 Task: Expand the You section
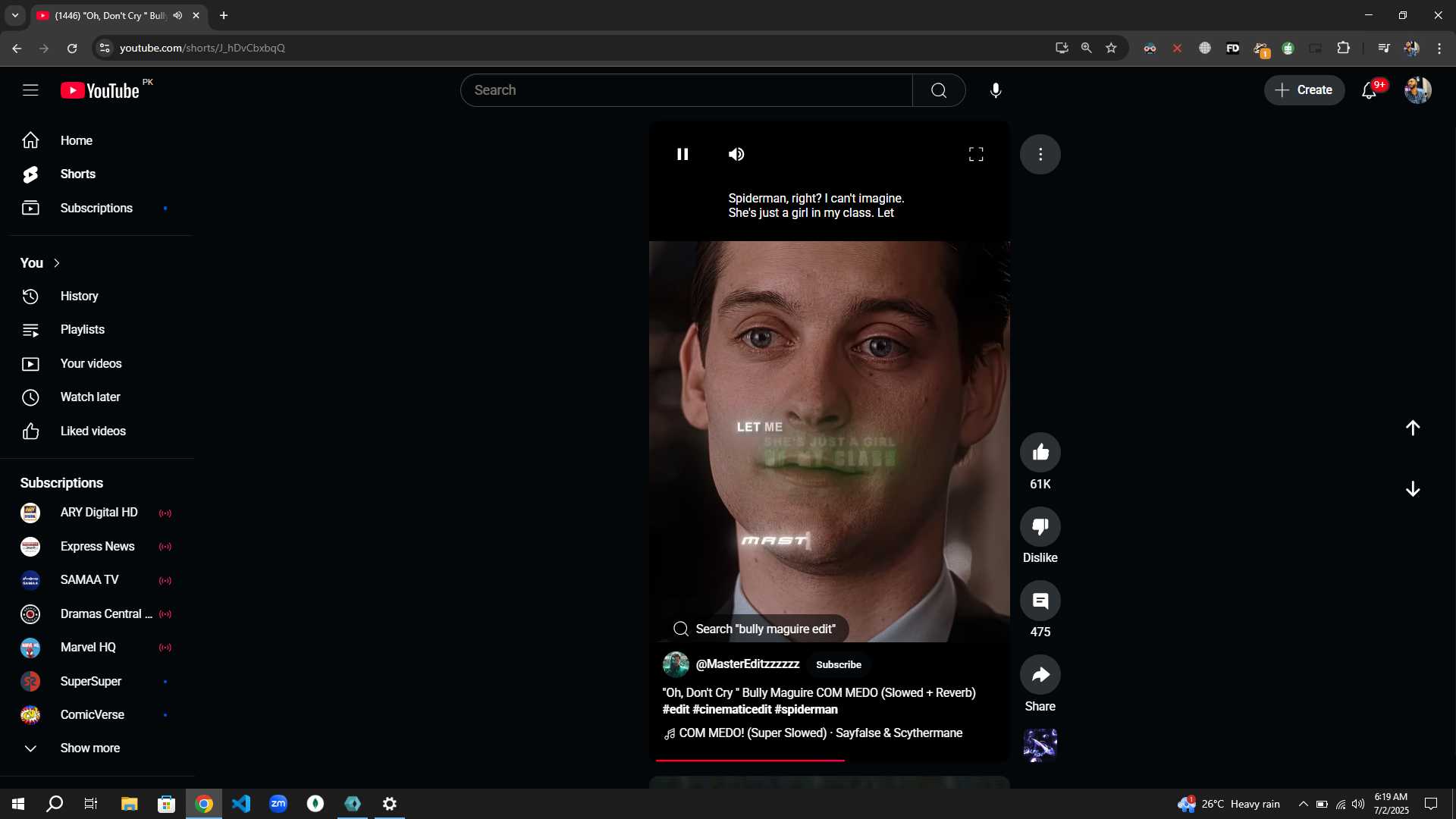40,263
